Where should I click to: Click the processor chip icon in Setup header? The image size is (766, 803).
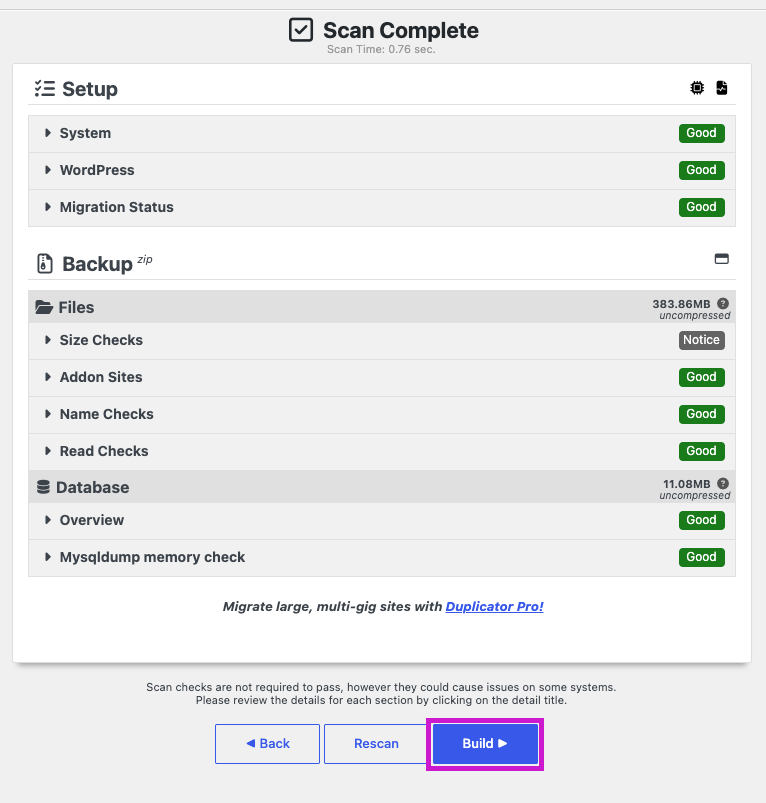click(x=697, y=88)
